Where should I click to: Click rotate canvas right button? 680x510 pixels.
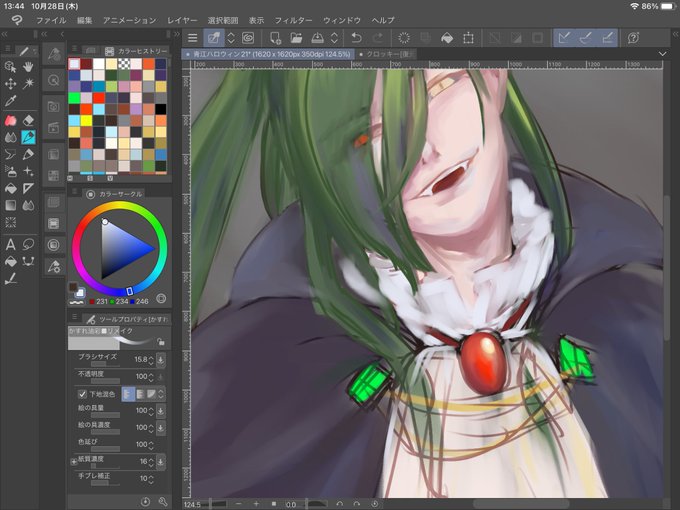(x=356, y=504)
